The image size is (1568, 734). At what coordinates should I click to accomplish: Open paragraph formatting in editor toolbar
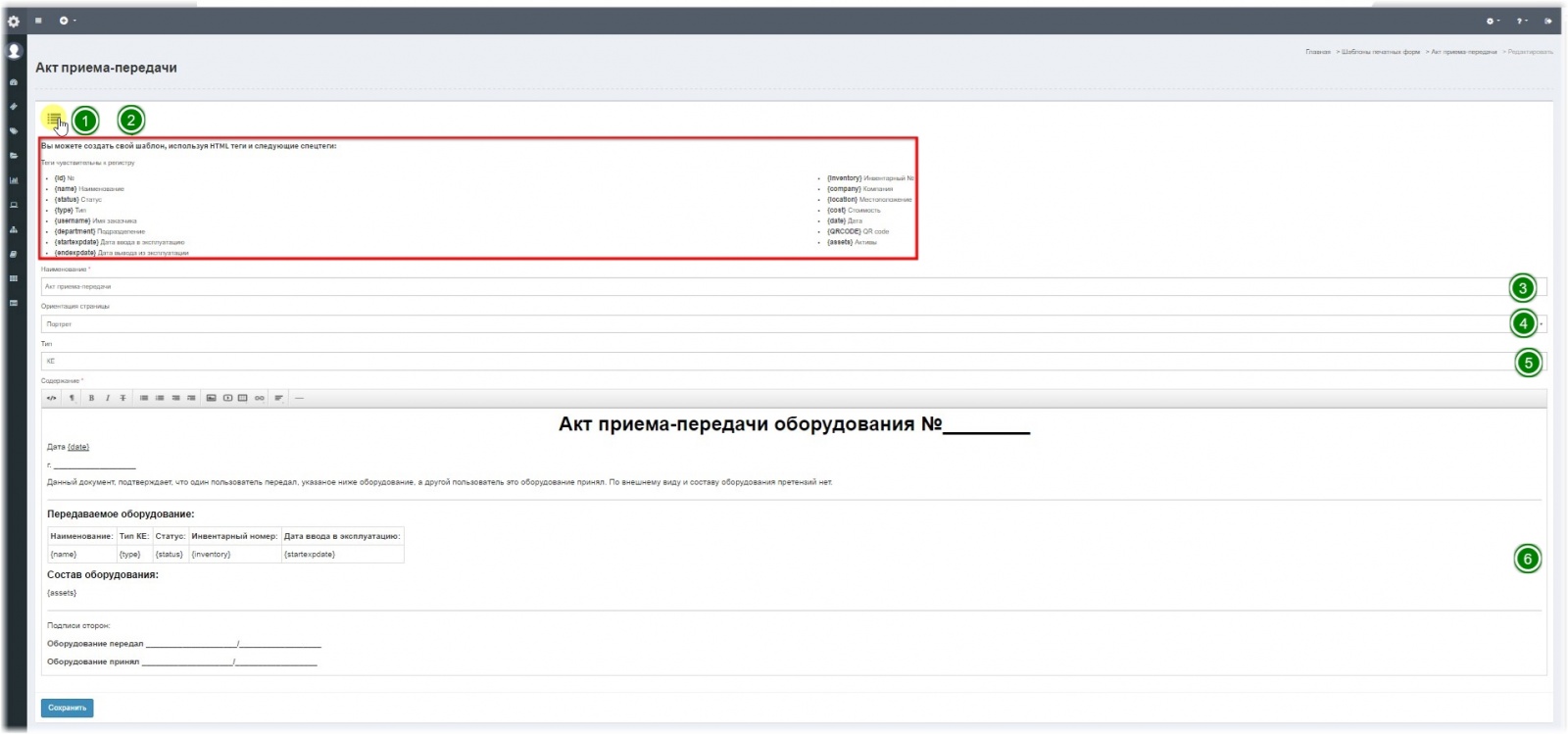[72, 398]
